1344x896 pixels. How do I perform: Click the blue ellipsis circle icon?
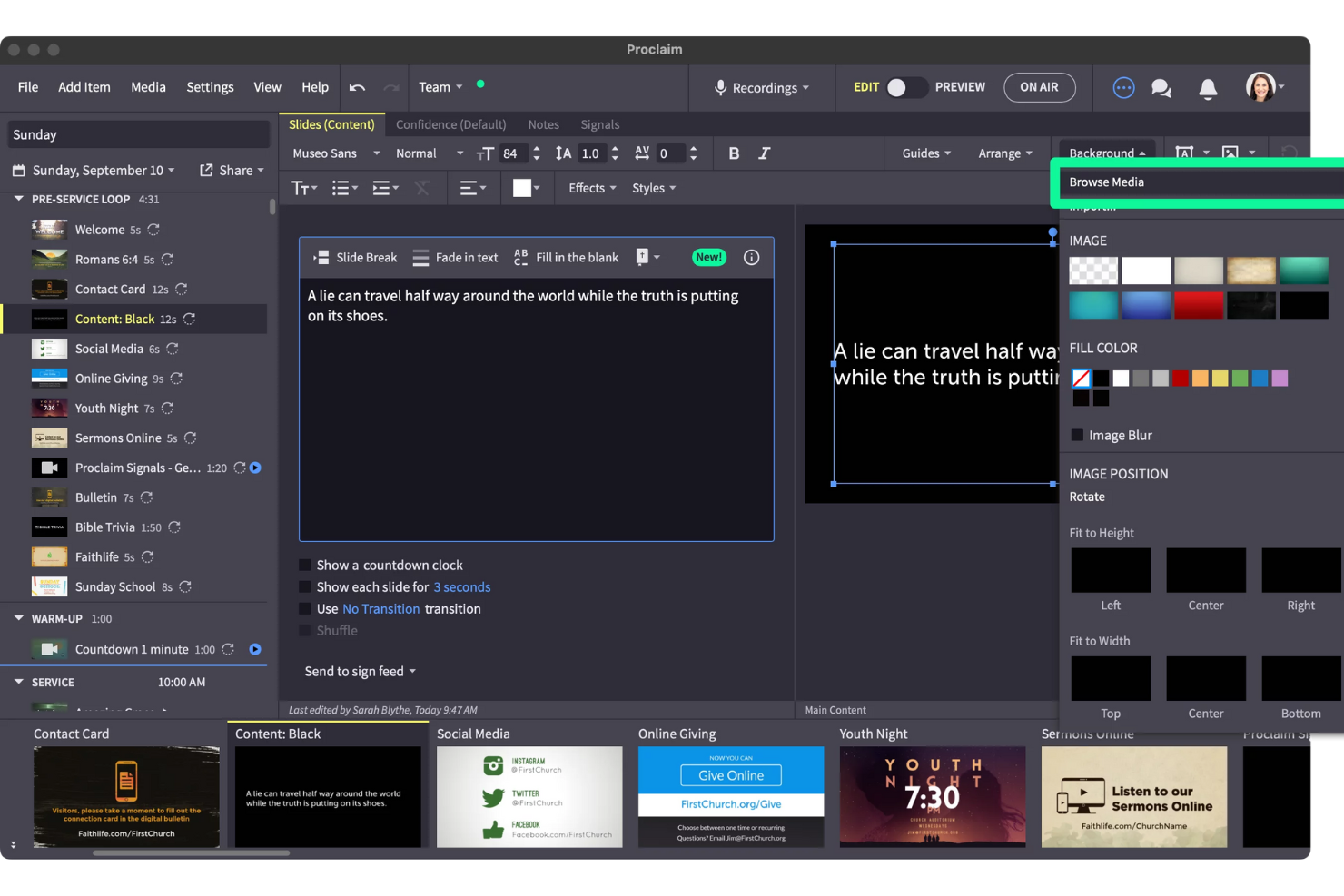(1123, 88)
